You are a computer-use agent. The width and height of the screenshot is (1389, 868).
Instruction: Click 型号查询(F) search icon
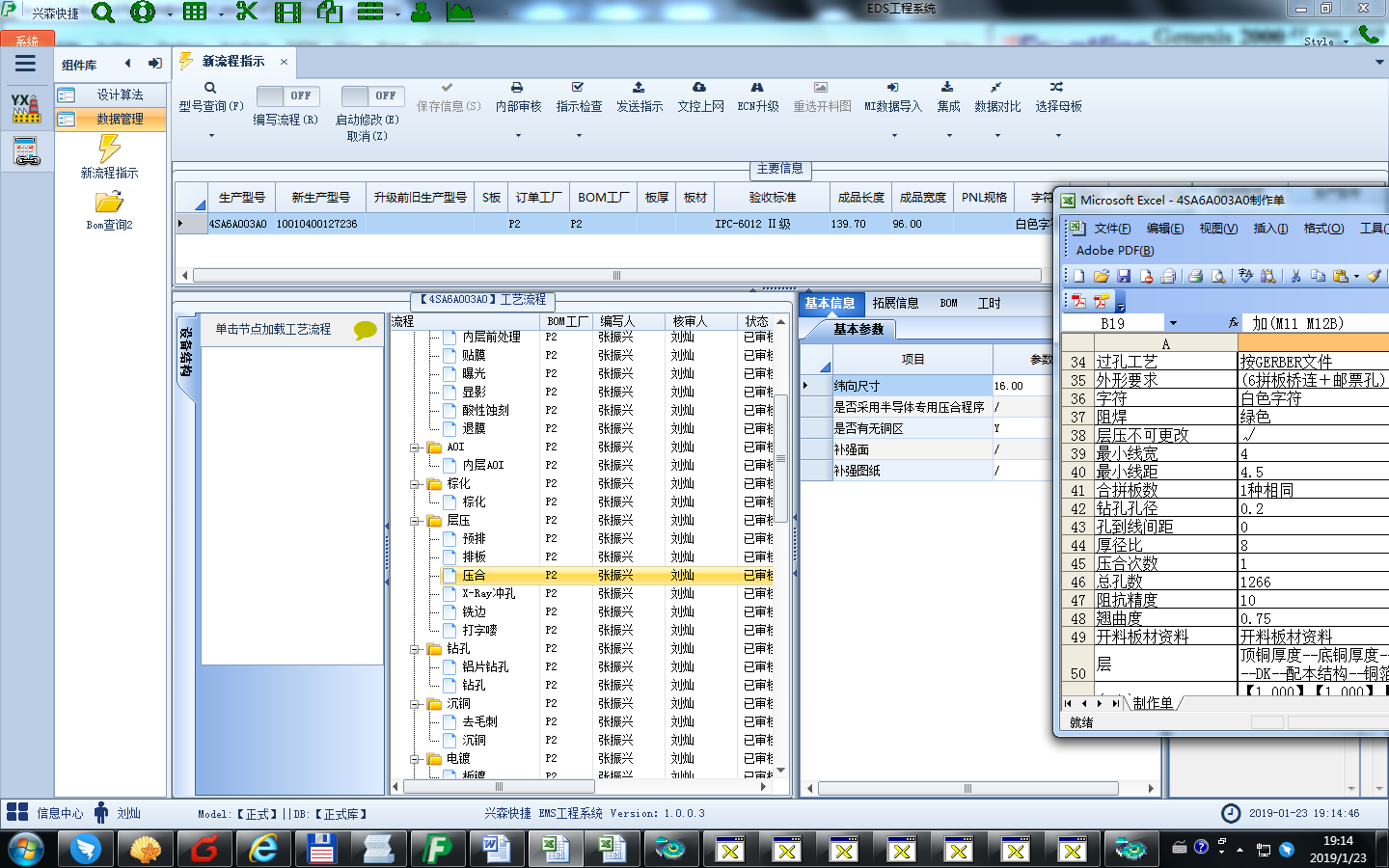pyautogui.click(x=210, y=88)
